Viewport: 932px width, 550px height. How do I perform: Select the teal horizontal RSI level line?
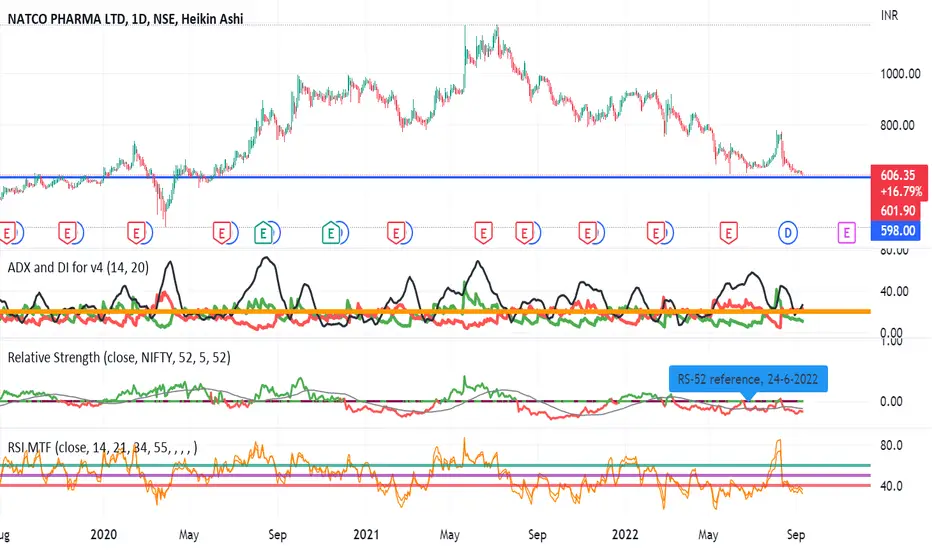435,465
